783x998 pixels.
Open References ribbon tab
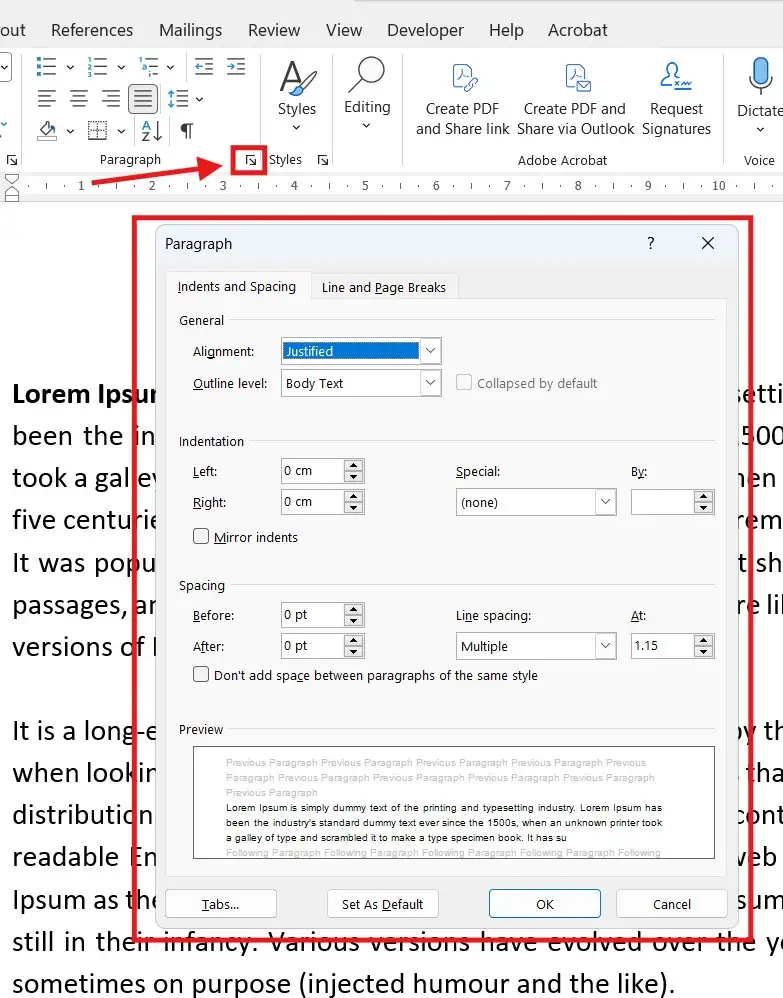point(92,30)
